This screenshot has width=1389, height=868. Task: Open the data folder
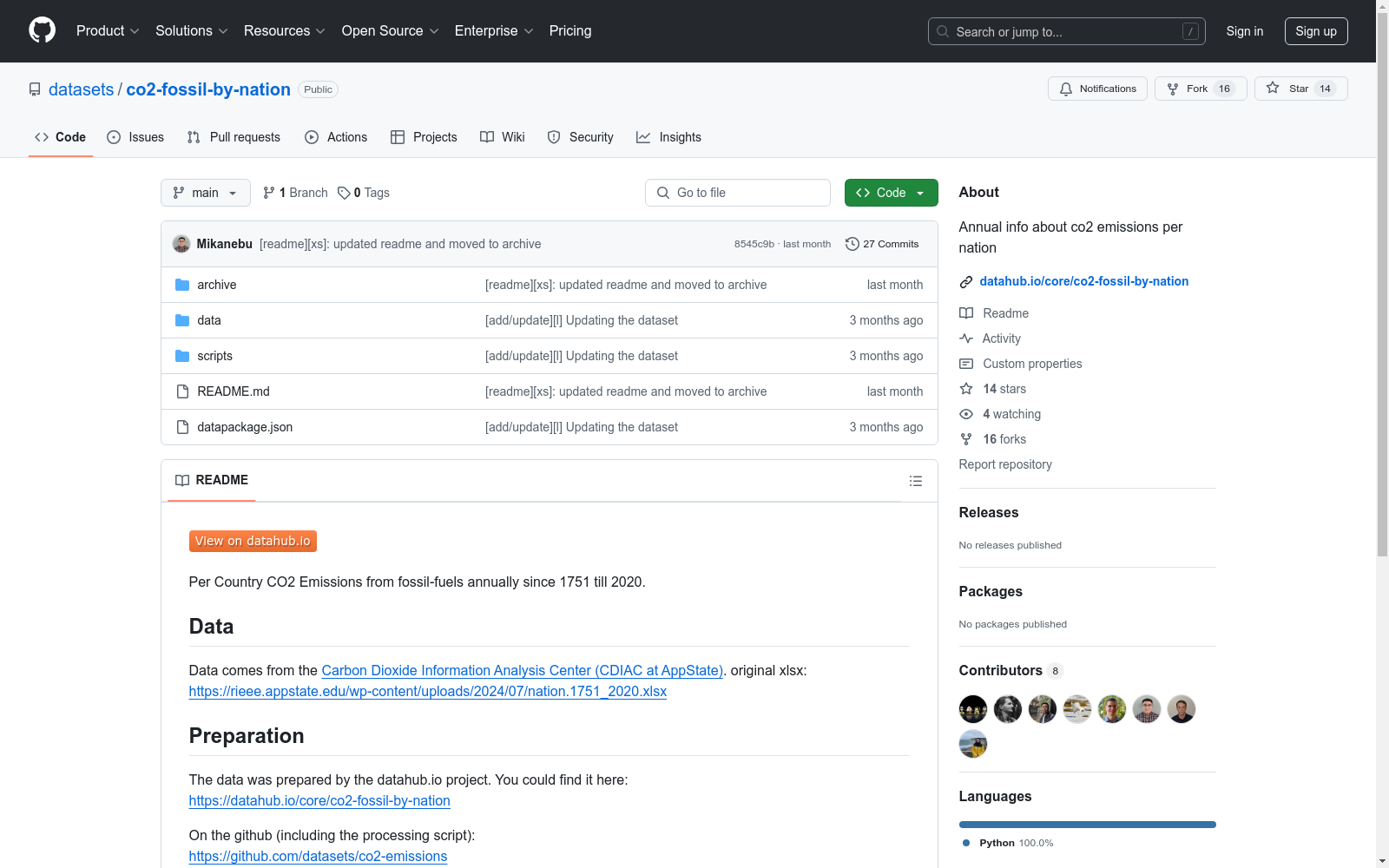coord(209,320)
